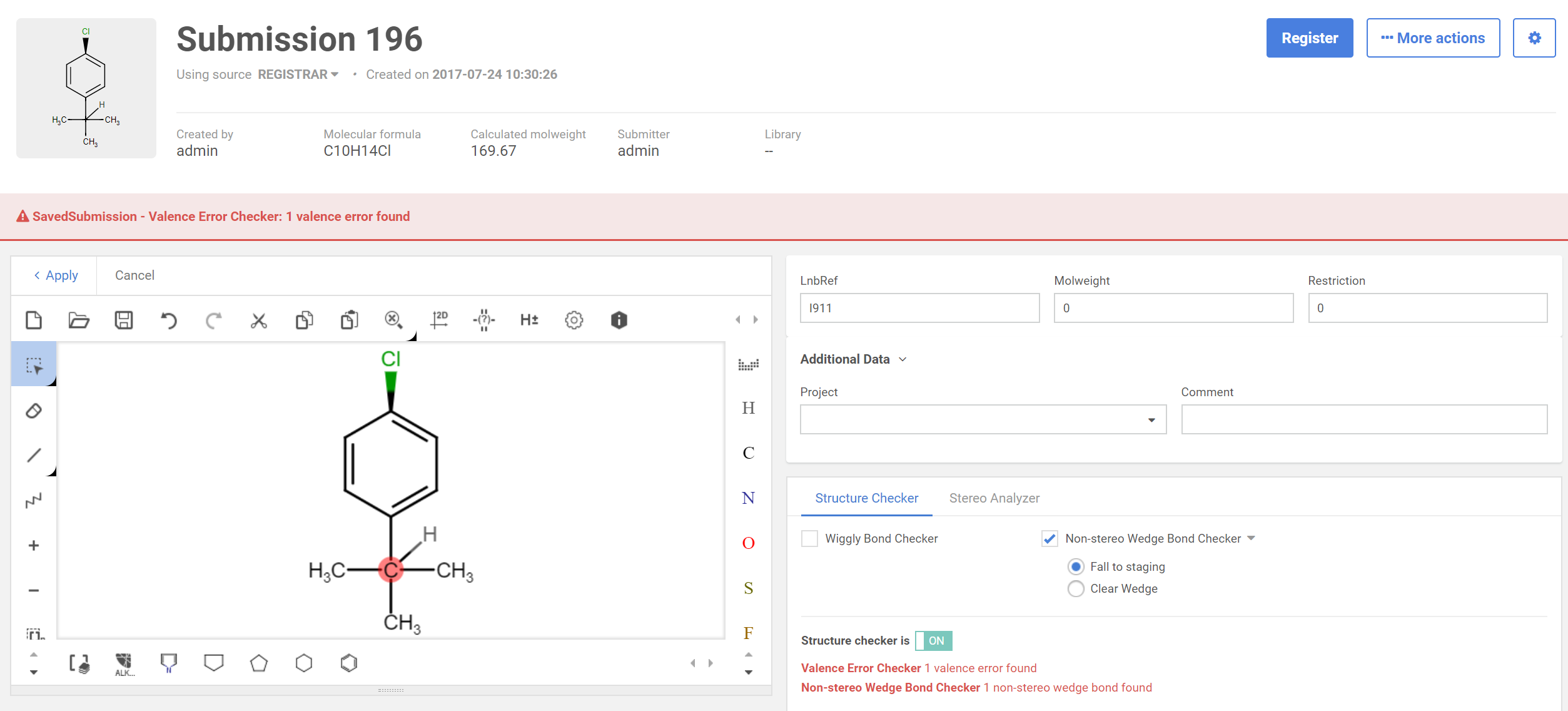Select the Clear Wedge radio option
Image resolution: width=1568 pixels, height=711 pixels.
click(1076, 588)
